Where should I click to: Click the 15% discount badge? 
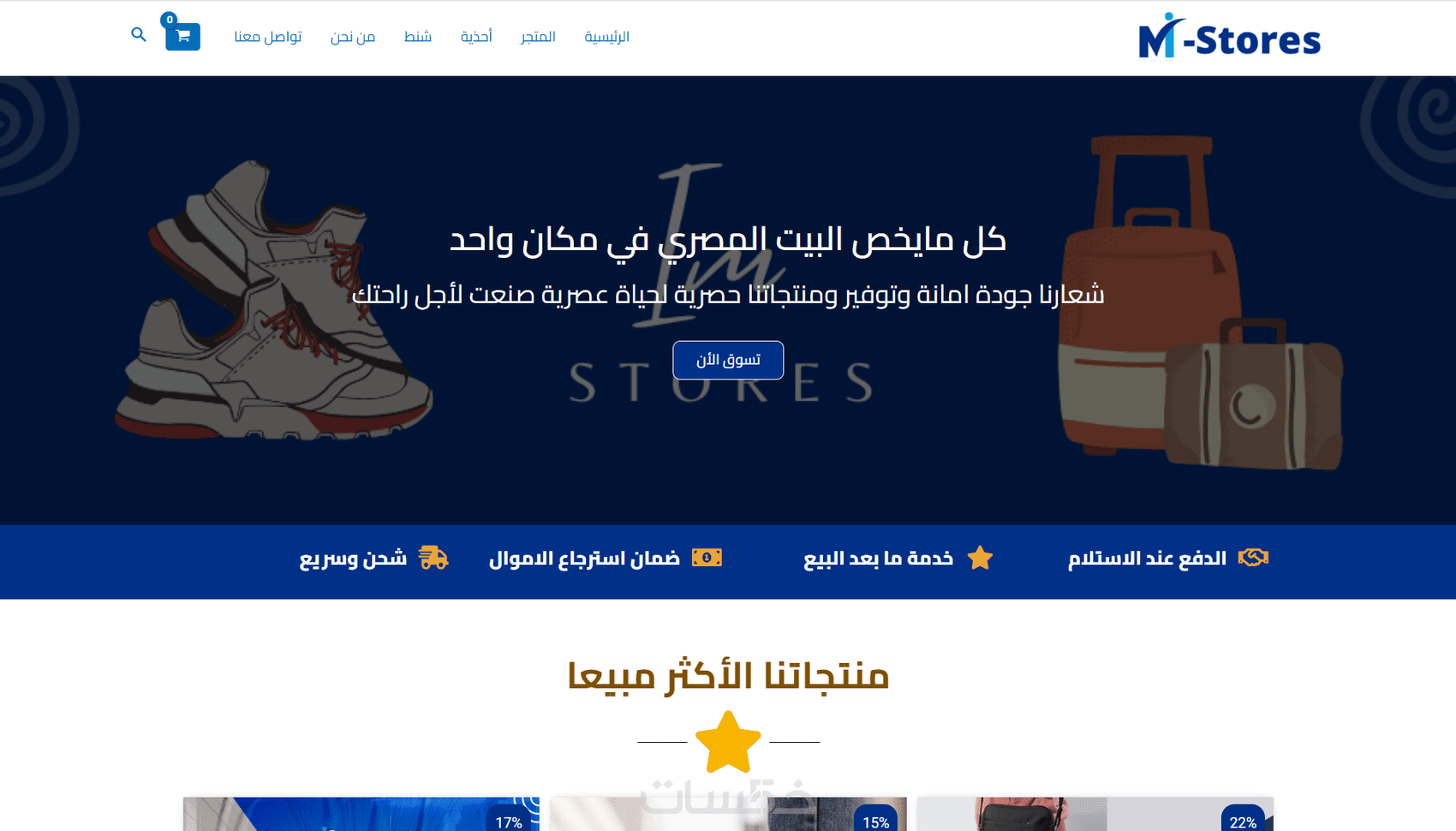click(875, 818)
